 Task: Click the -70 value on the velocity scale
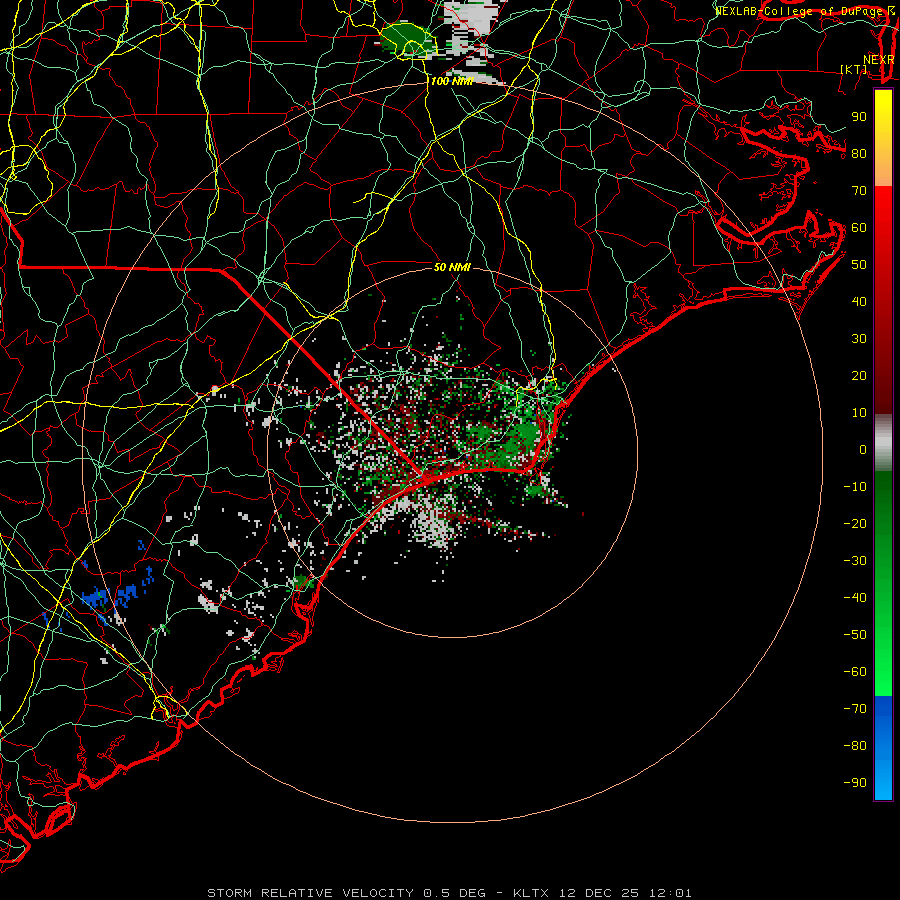(x=855, y=709)
